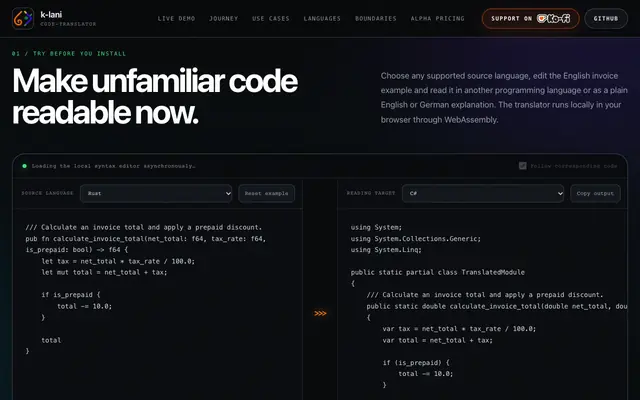Image resolution: width=640 pixels, height=400 pixels.
Task: Open the Journey nav item
Action: pos(224,19)
